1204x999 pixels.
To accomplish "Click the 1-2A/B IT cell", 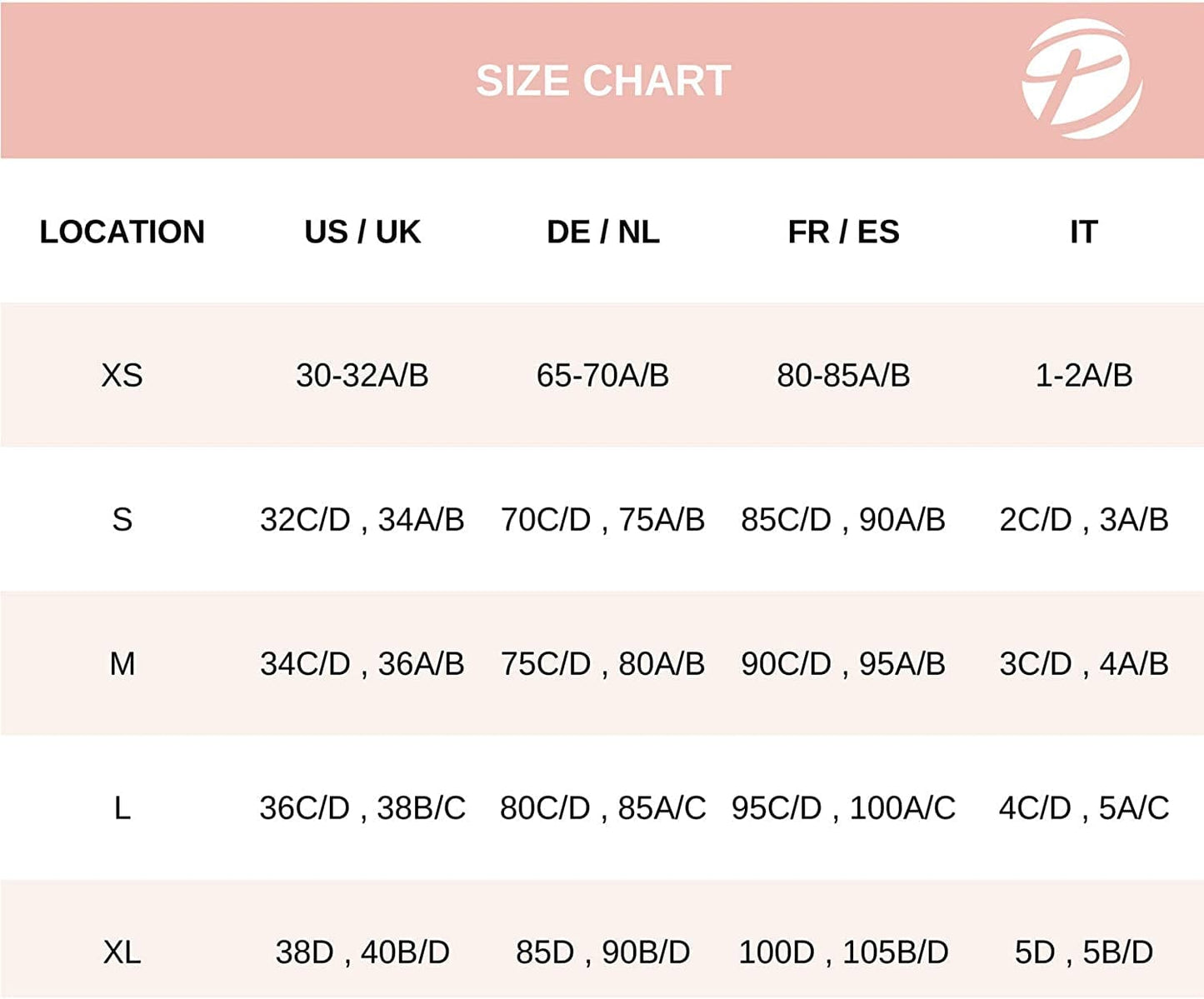I will (1084, 376).
